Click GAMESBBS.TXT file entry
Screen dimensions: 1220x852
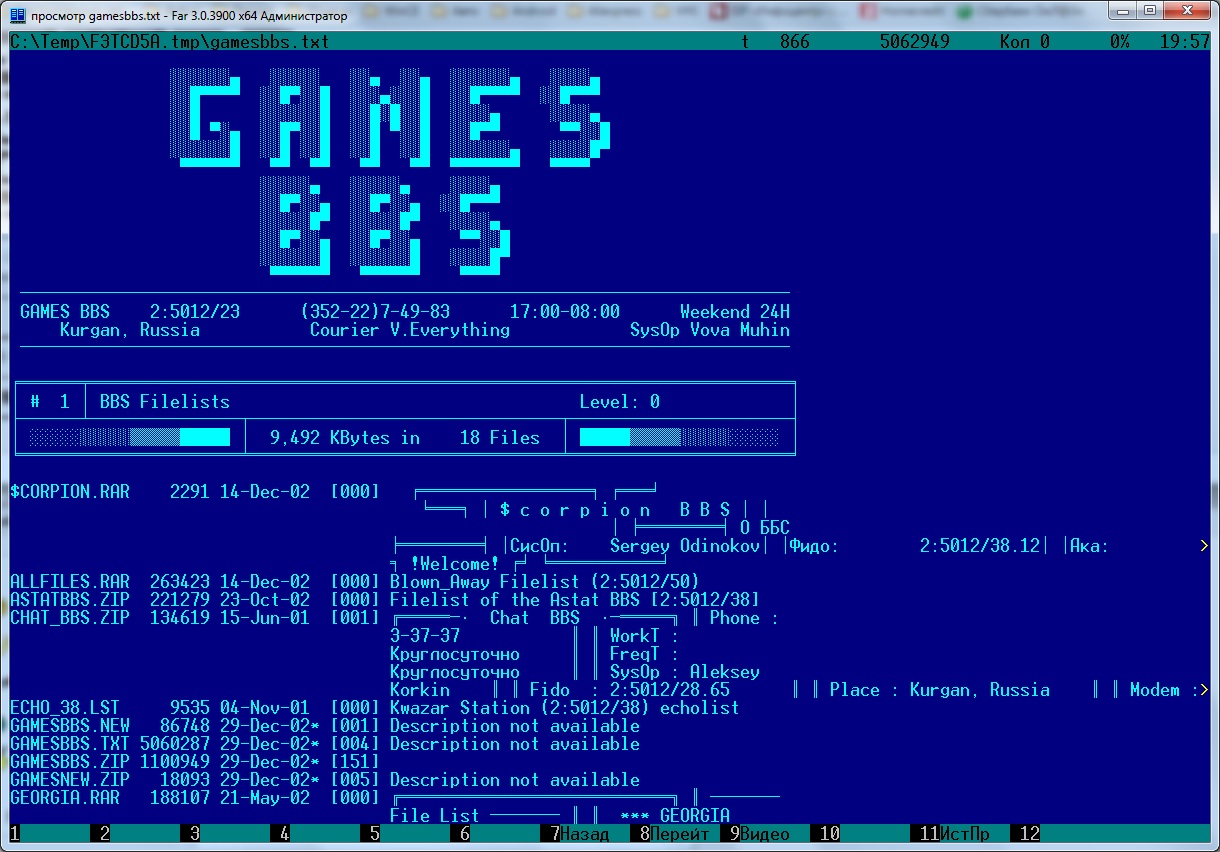[70, 744]
